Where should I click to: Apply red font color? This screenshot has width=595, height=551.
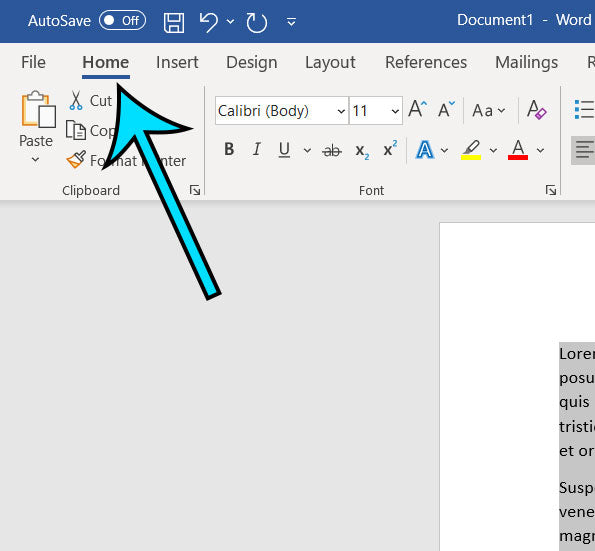518,150
